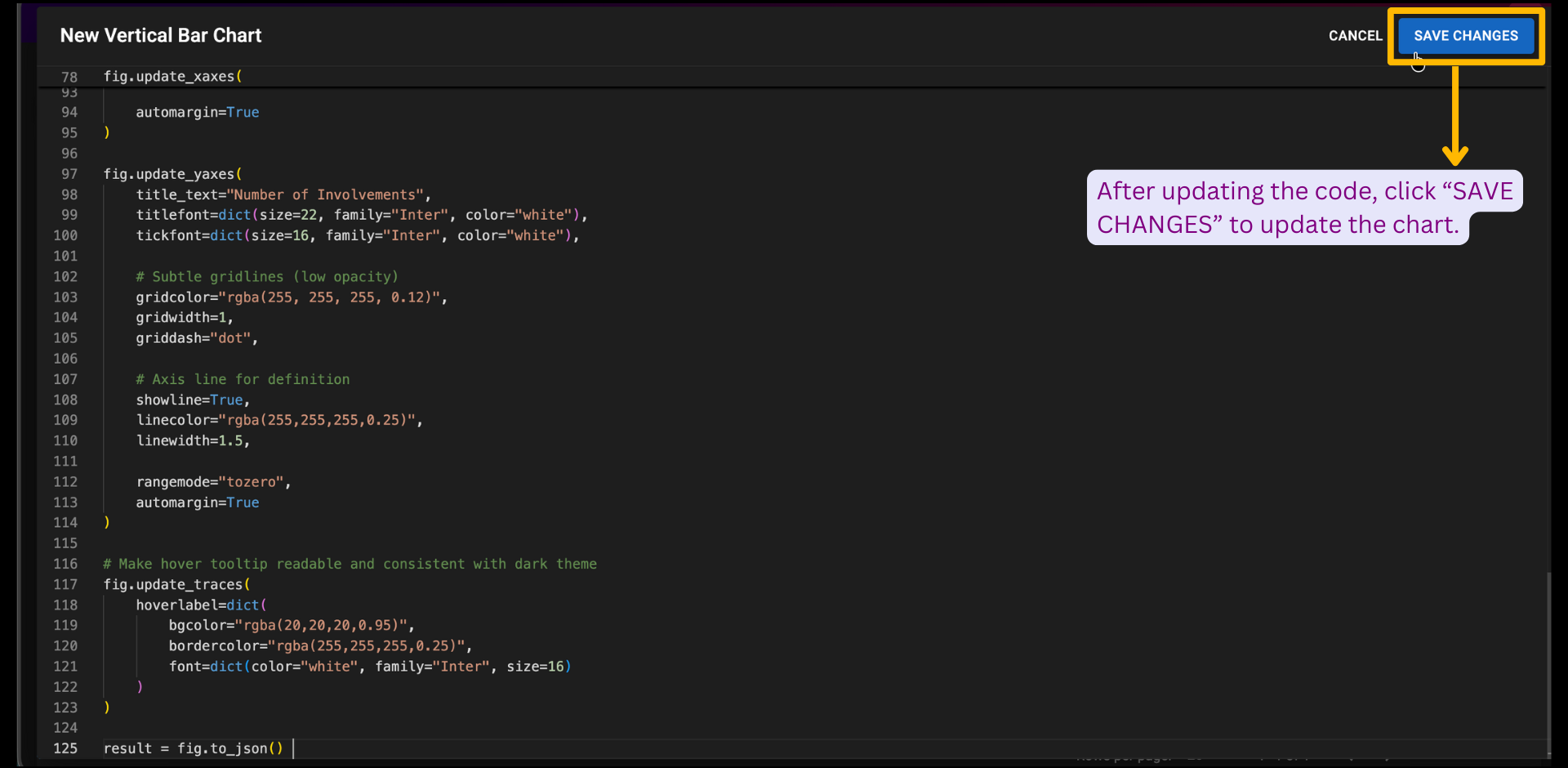
Task: Click the hover tooltip comment on line 116
Action: click(x=350, y=564)
